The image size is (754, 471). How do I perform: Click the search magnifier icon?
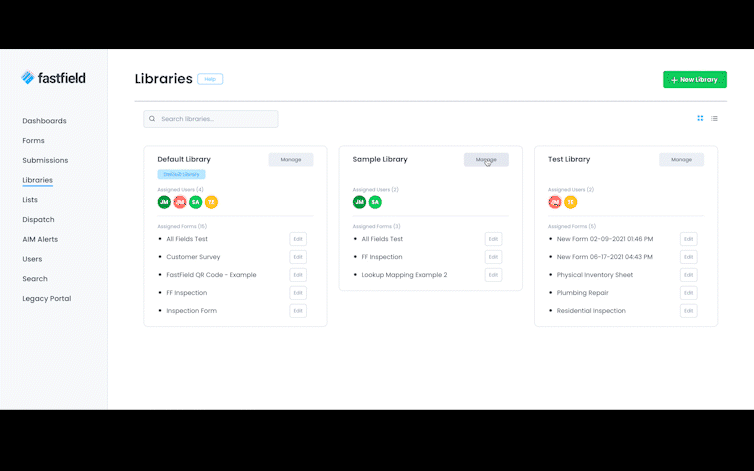click(152, 119)
